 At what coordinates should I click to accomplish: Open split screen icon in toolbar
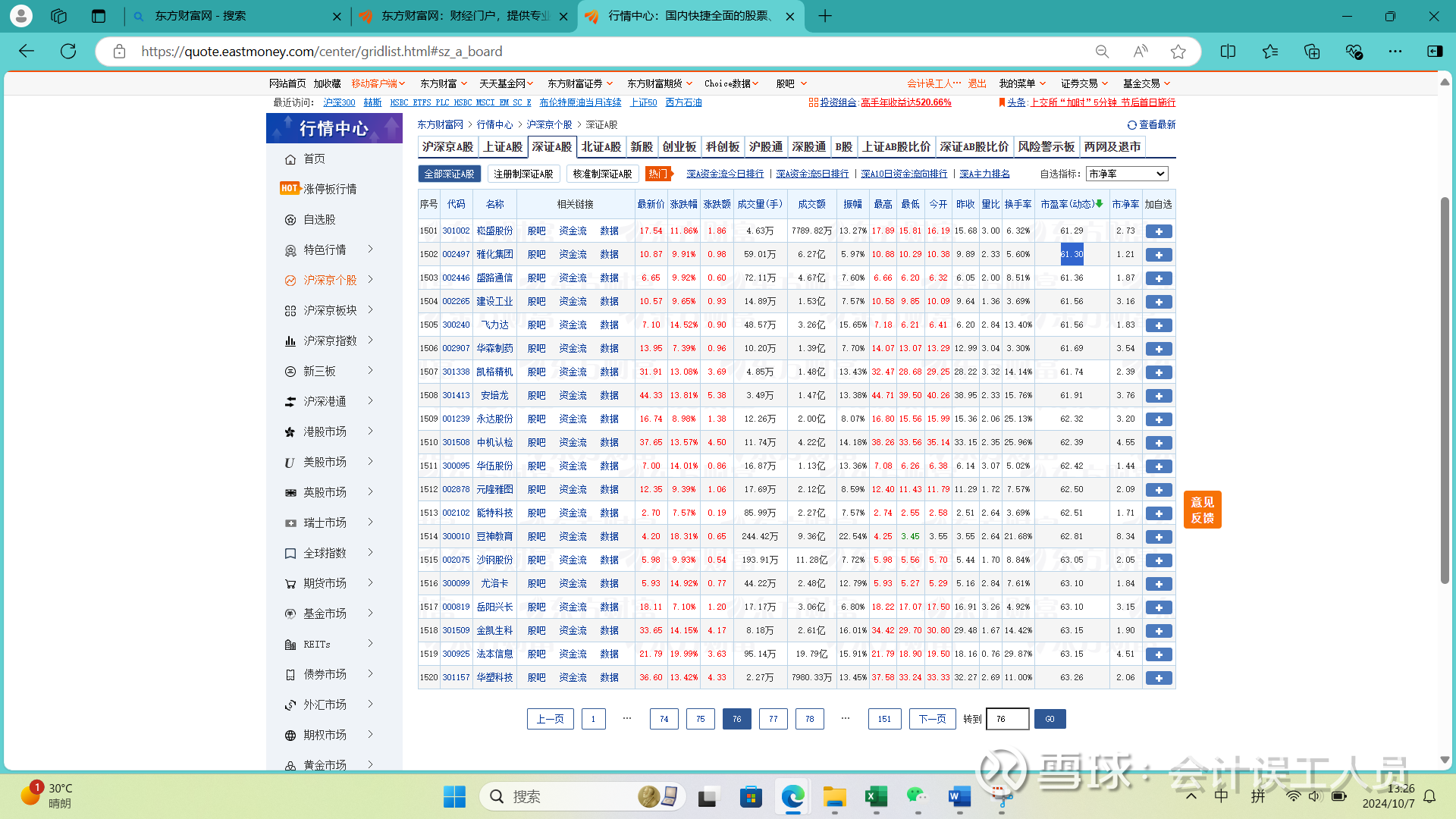pyautogui.click(x=1228, y=51)
